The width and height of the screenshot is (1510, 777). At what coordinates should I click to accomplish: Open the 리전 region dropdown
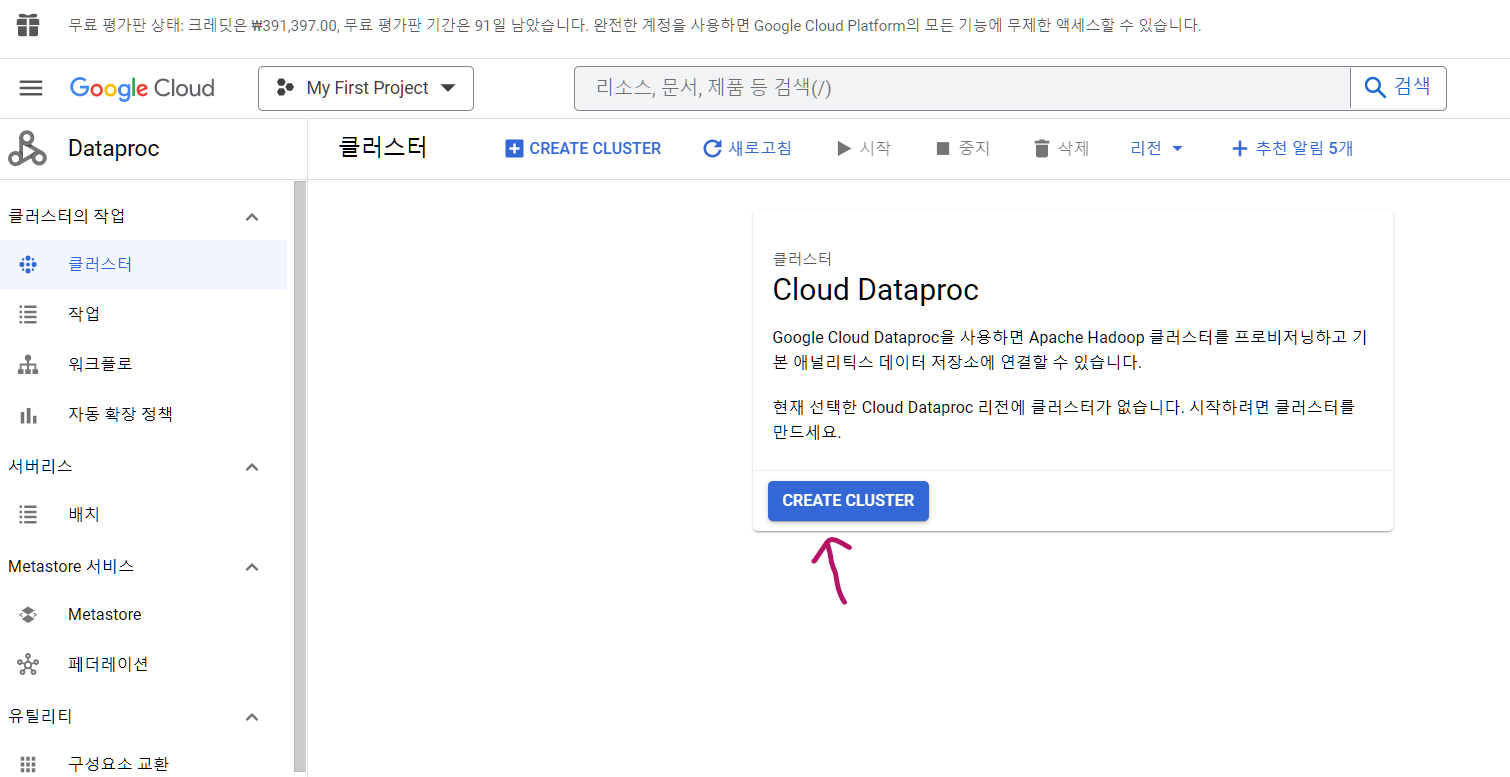1157,149
